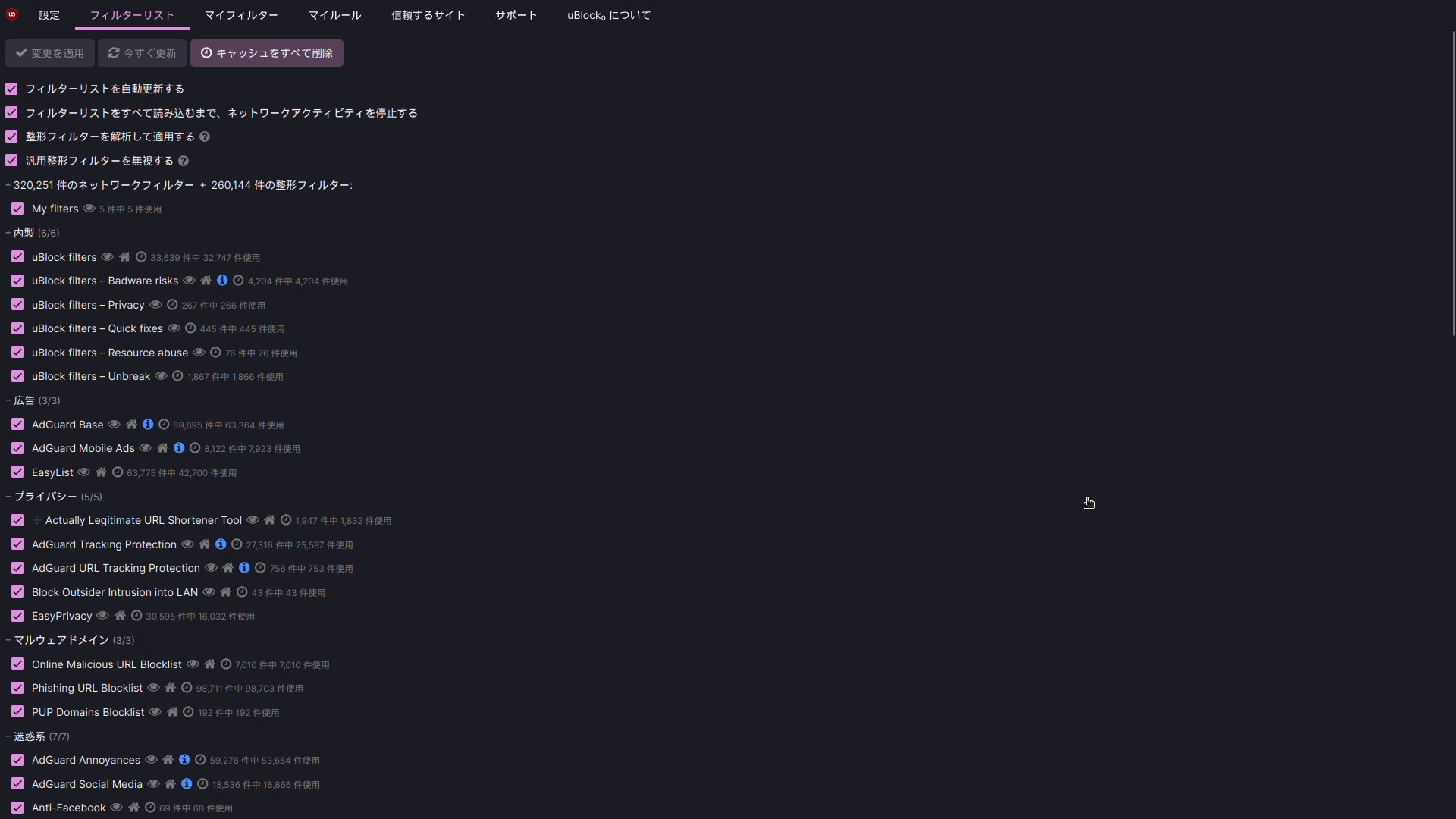This screenshot has width=1456, height=819.
Task: View Online Malicious URL Blocklist content
Action: tap(193, 664)
